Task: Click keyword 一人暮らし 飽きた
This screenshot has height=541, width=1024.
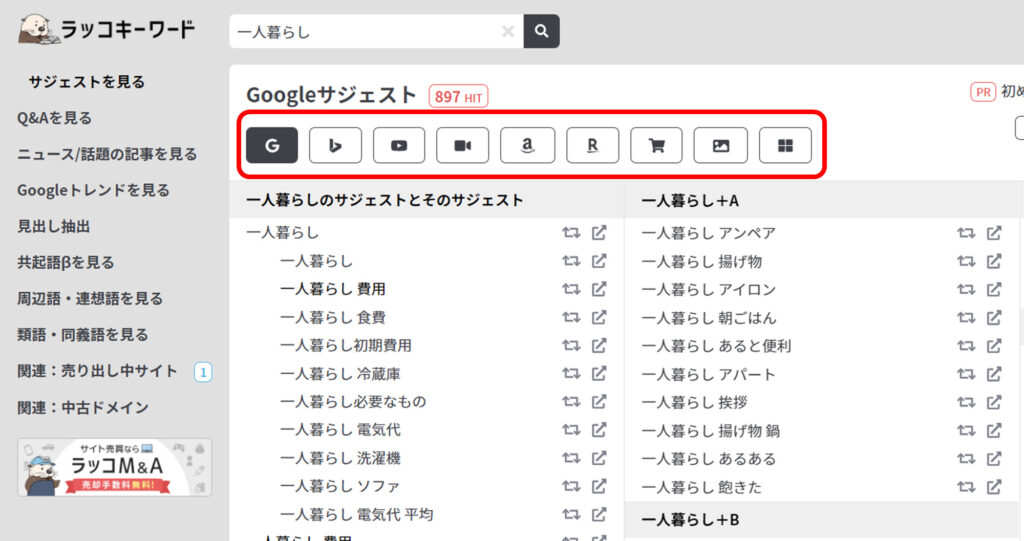Action: click(701, 487)
